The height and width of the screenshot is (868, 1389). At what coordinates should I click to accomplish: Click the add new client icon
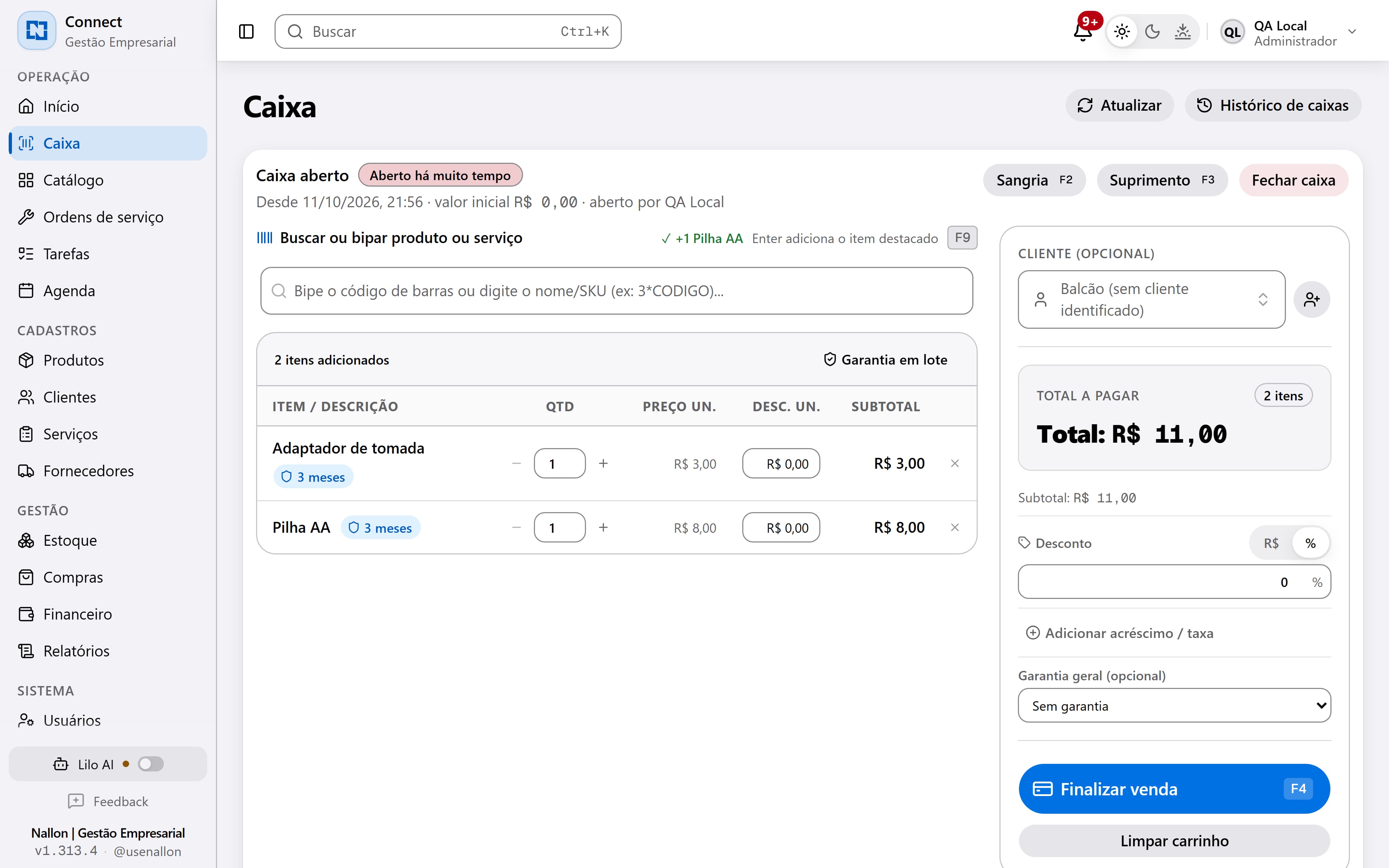(1312, 299)
